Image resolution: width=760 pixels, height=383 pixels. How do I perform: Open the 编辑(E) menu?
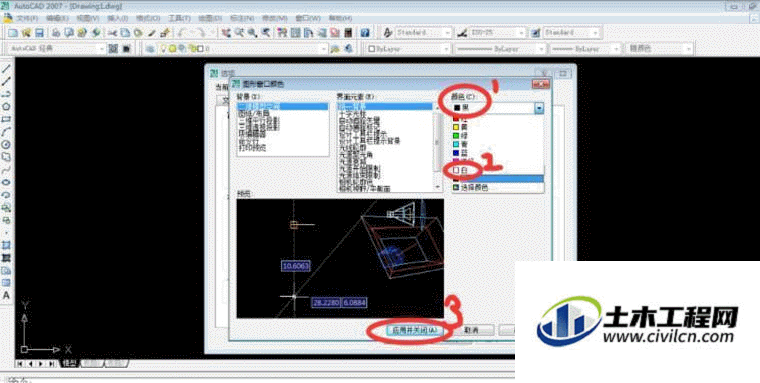[x=57, y=18]
